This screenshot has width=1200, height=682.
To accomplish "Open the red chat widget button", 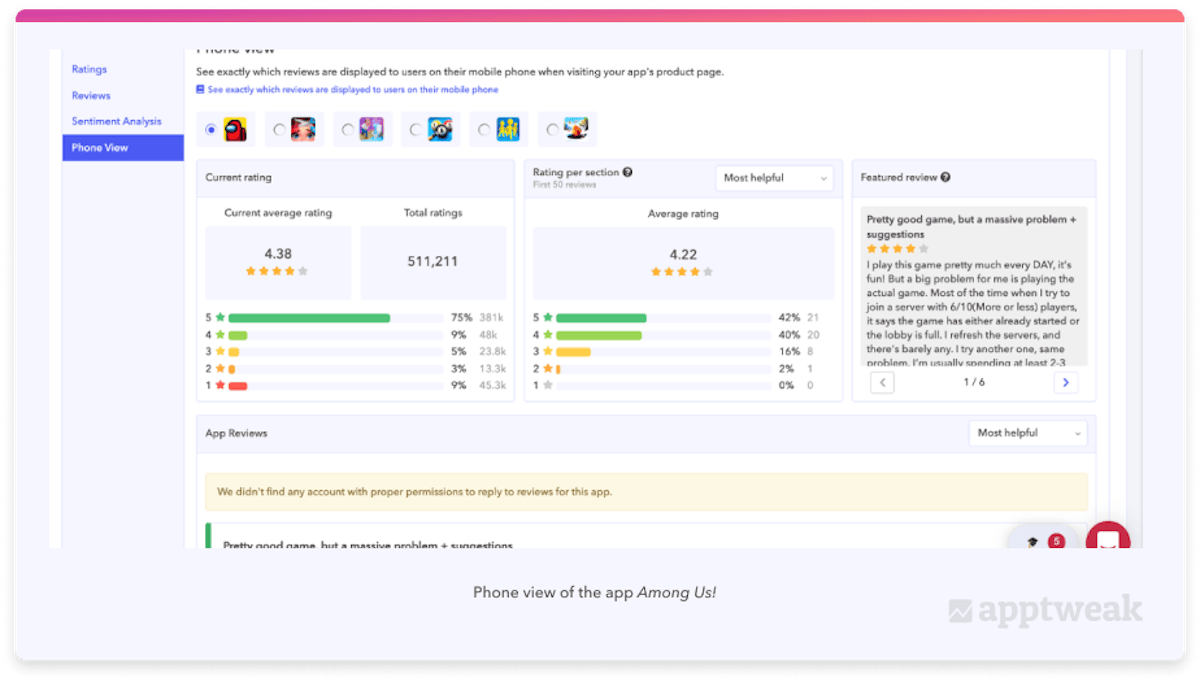I will pyautogui.click(x=1108, y=541).
